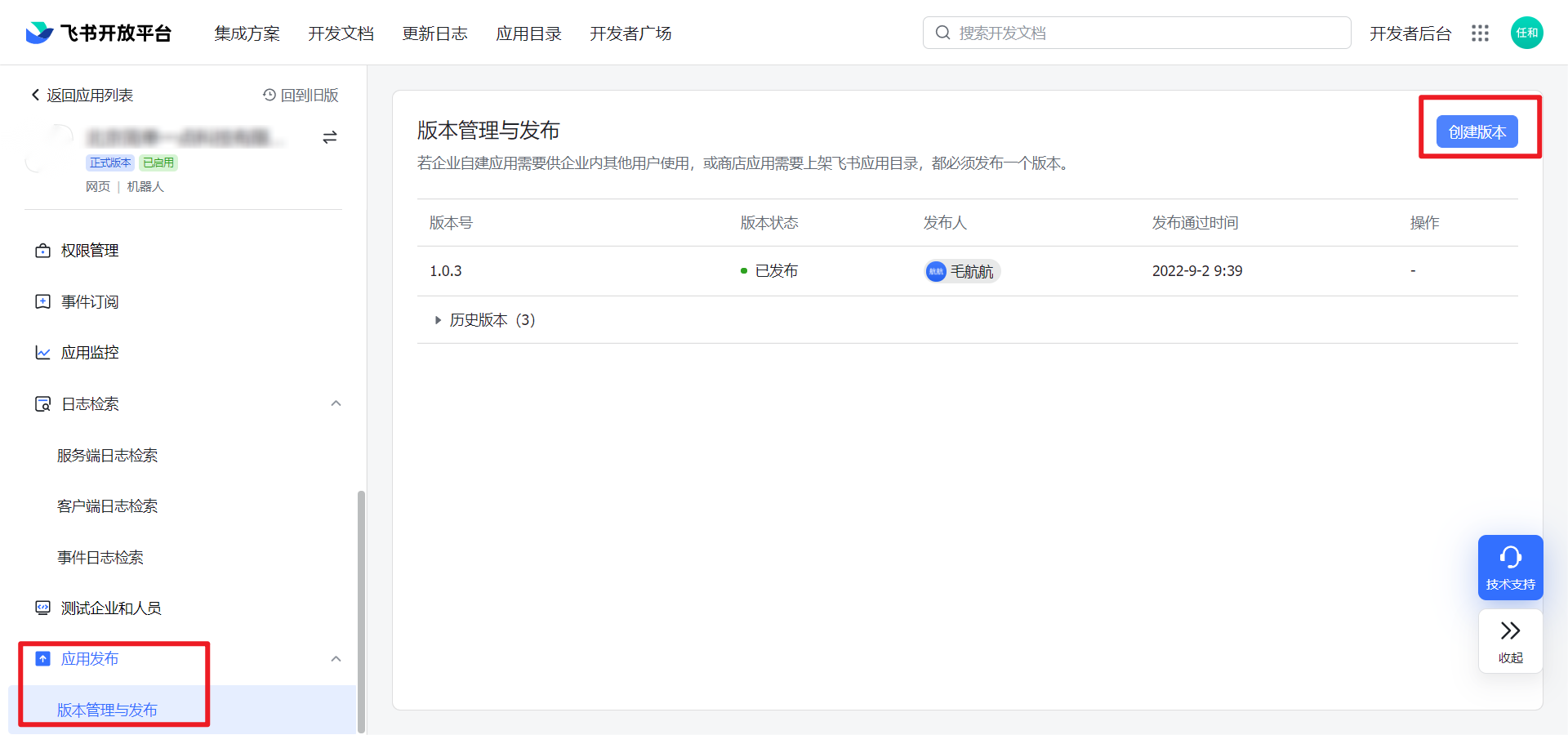
Task: Click the 任和 avatar in top right
Action: click(x=1528, y=33)
